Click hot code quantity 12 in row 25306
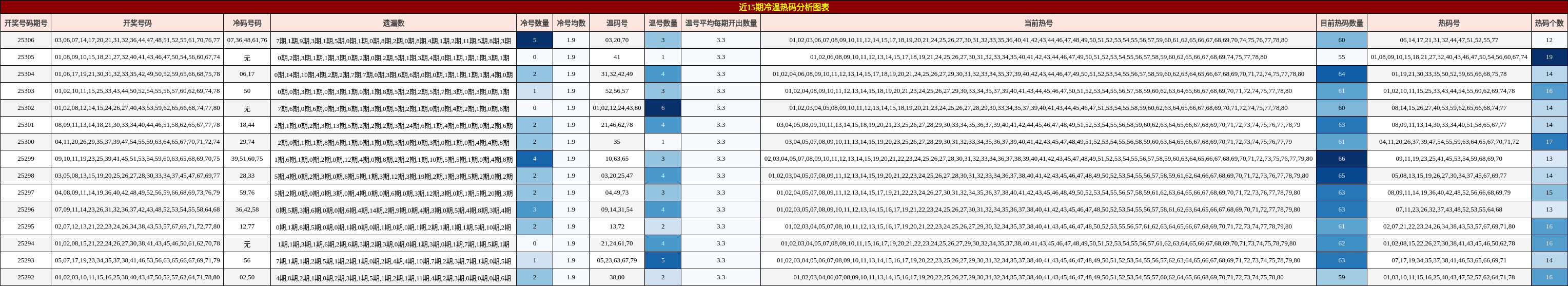This screenshot has width=1568, height=286. (1549, 40)
